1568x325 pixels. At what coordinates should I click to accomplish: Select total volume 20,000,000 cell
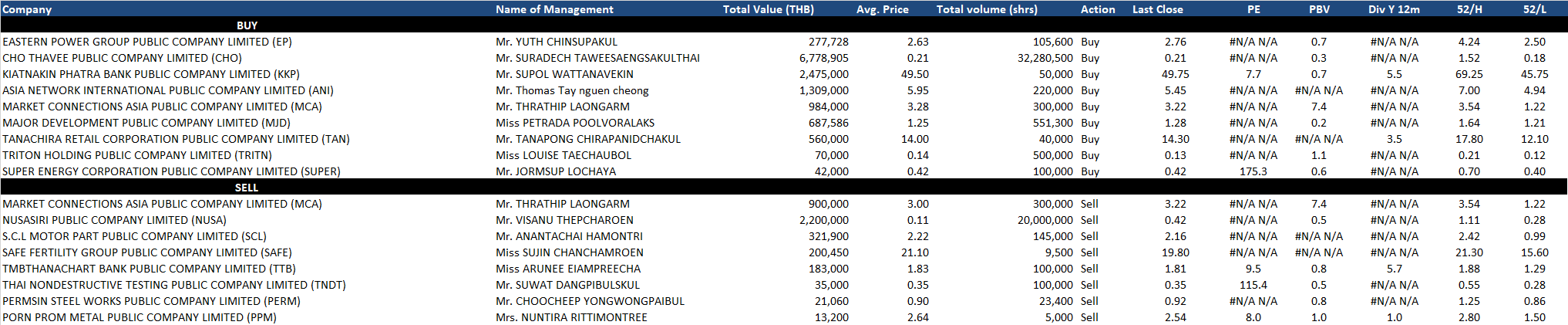1045,220
